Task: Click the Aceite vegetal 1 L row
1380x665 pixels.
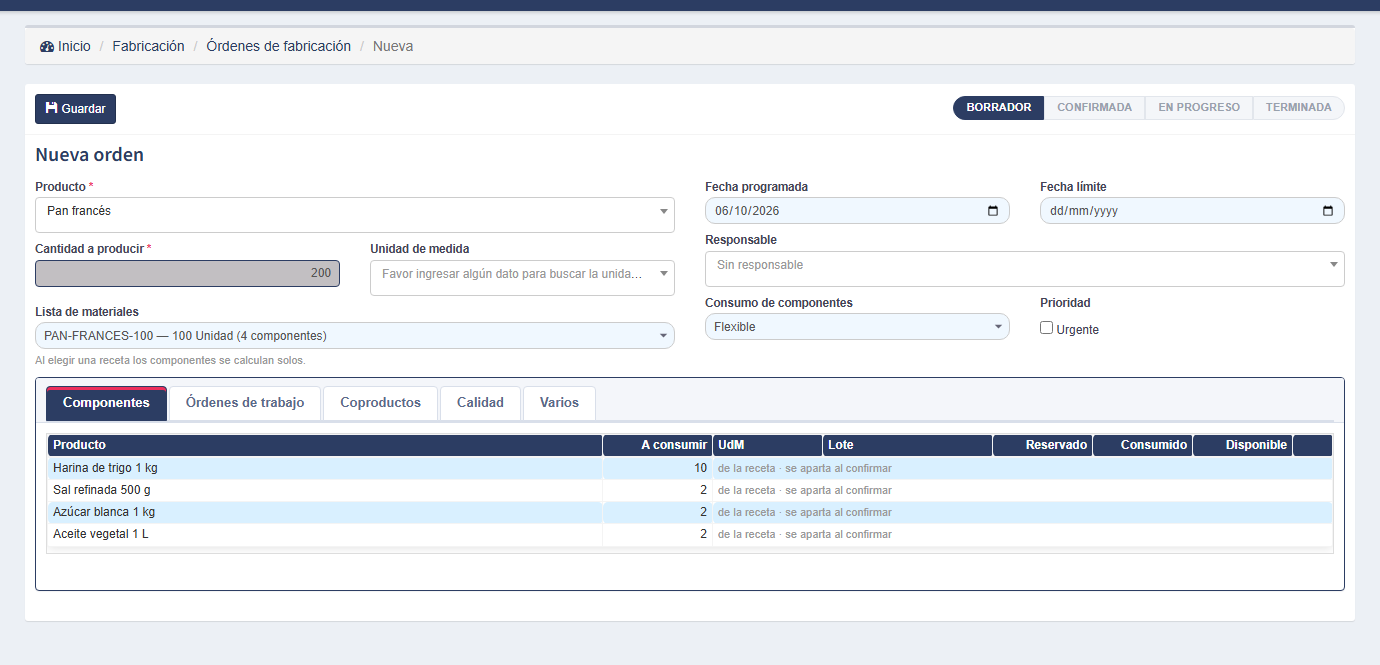Action: click(690, 534)
